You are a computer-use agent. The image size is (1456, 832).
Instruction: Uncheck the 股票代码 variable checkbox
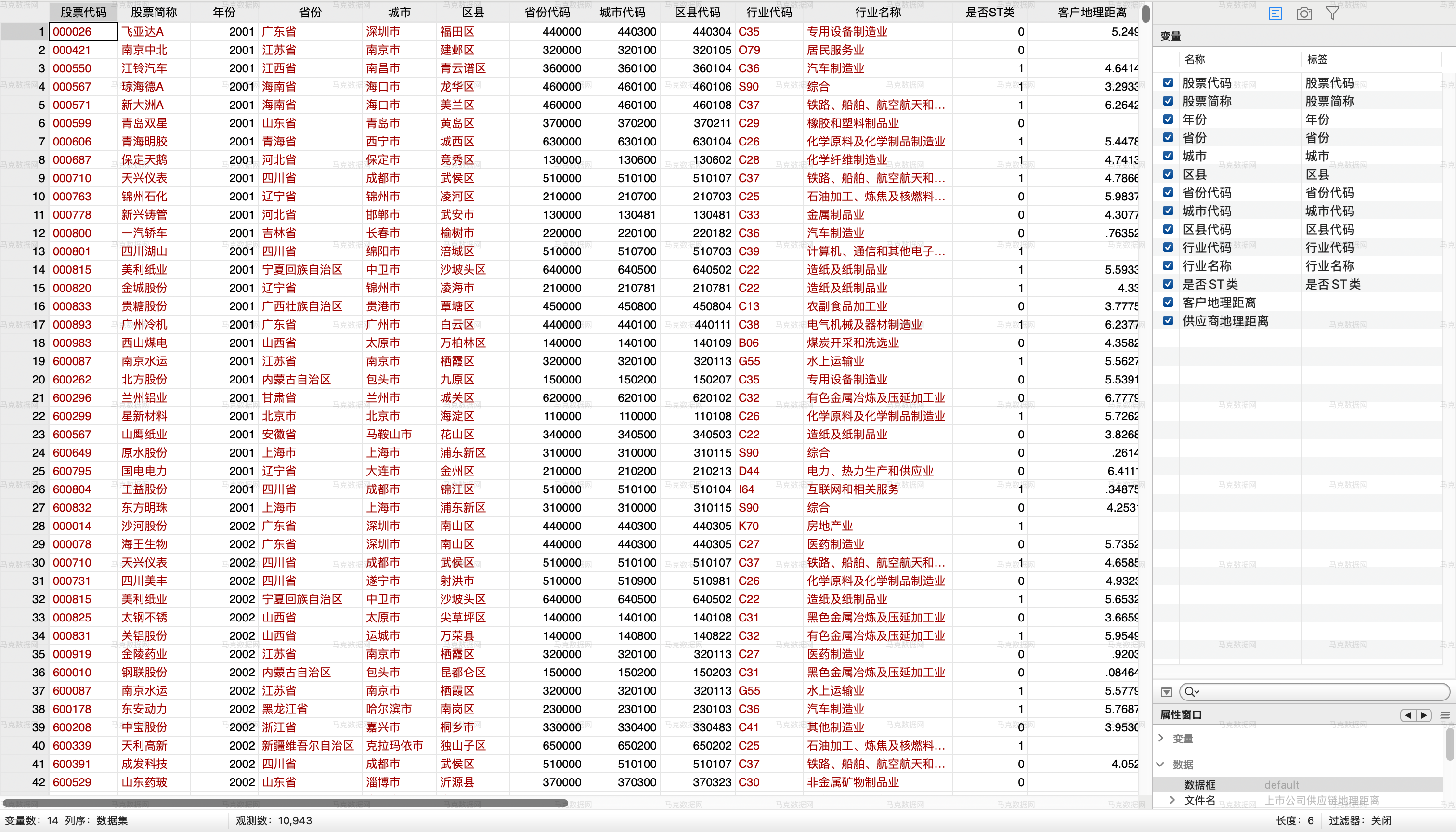(x=1168, y=83)
